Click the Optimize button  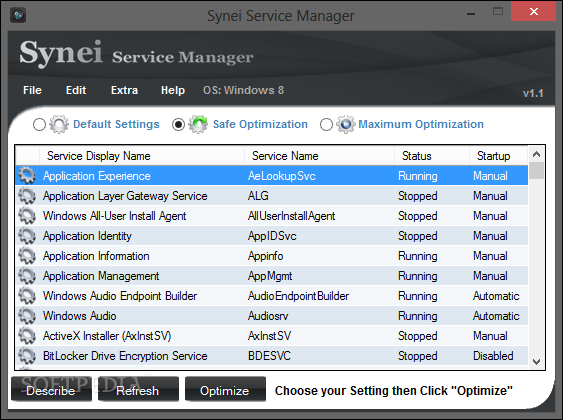click(225, 389)
